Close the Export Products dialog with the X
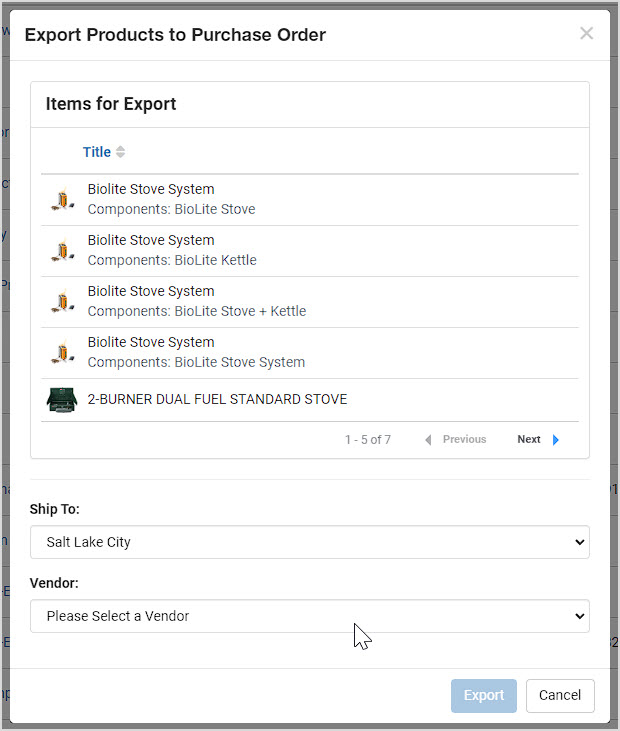Screen dimensions: 620x731 (x=586, y=34)
